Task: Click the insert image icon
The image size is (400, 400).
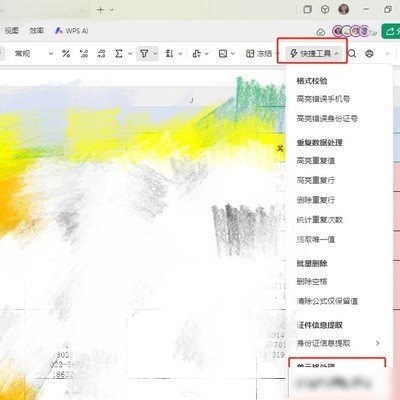Action: (223, 54)
